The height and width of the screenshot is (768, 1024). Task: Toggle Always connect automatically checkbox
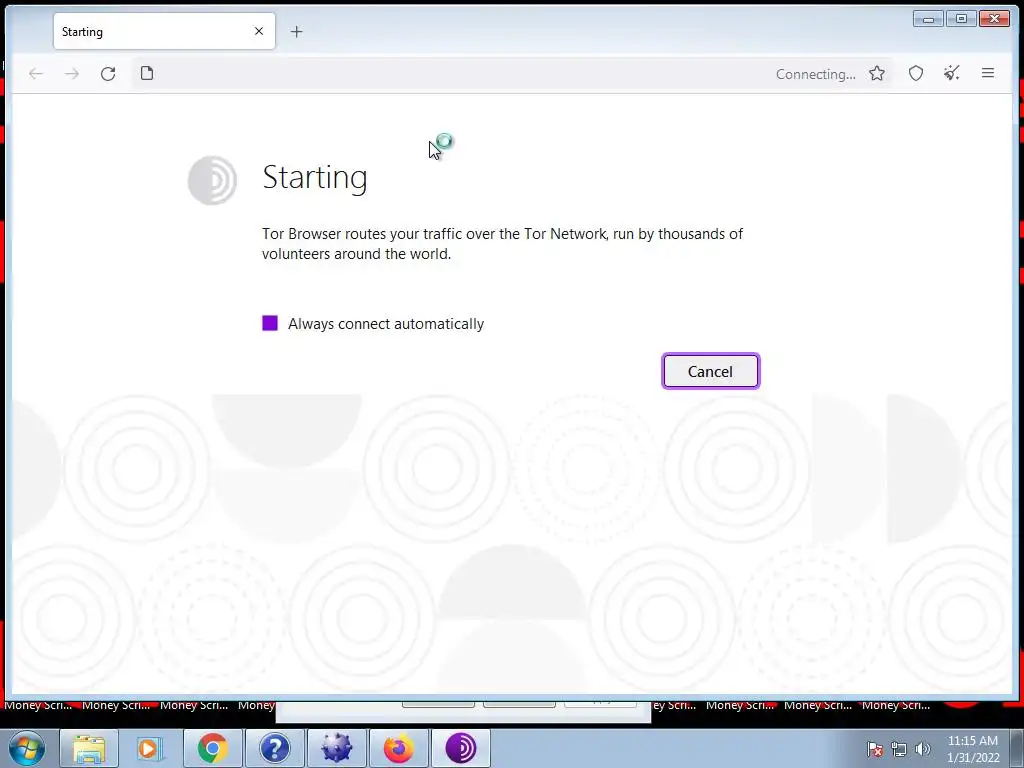tap(270, 323)
